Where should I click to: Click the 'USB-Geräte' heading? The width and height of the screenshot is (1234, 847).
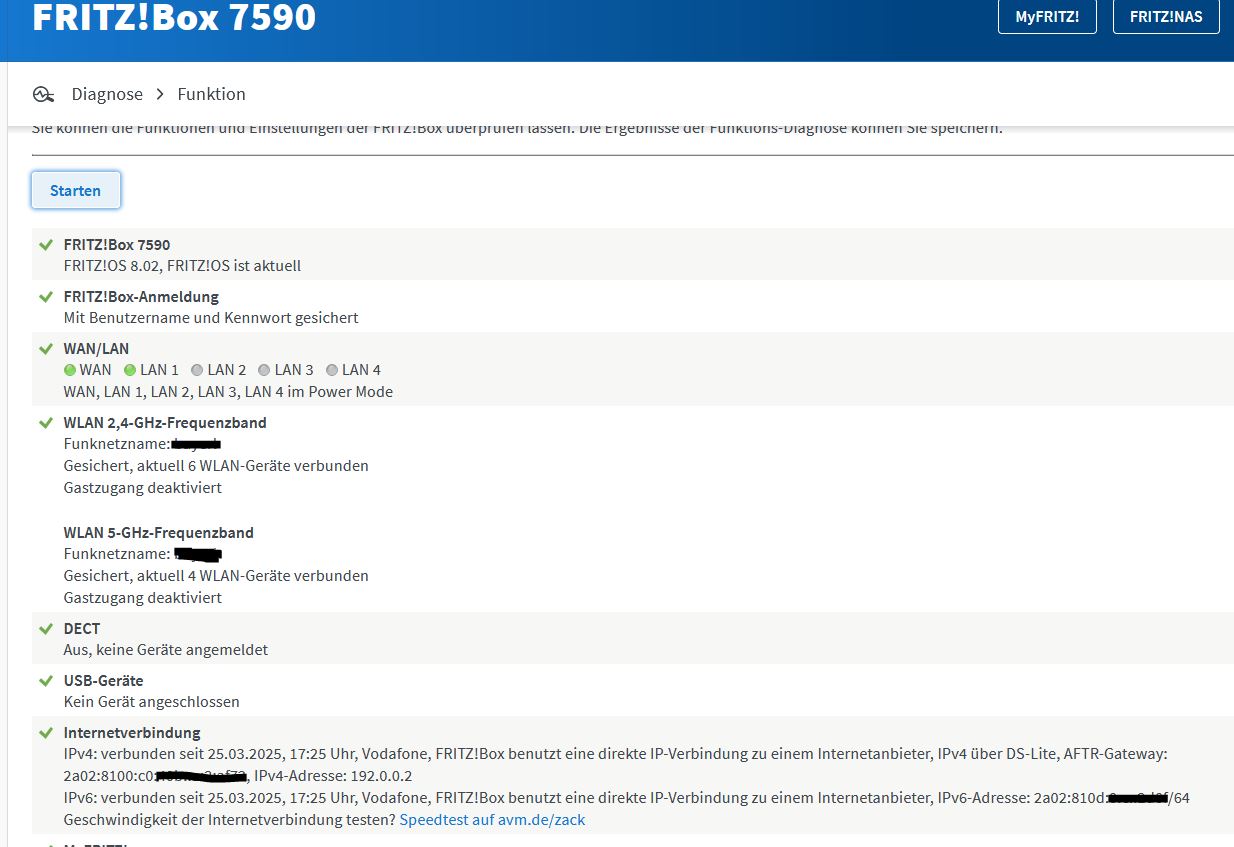(x=103, y=681)
